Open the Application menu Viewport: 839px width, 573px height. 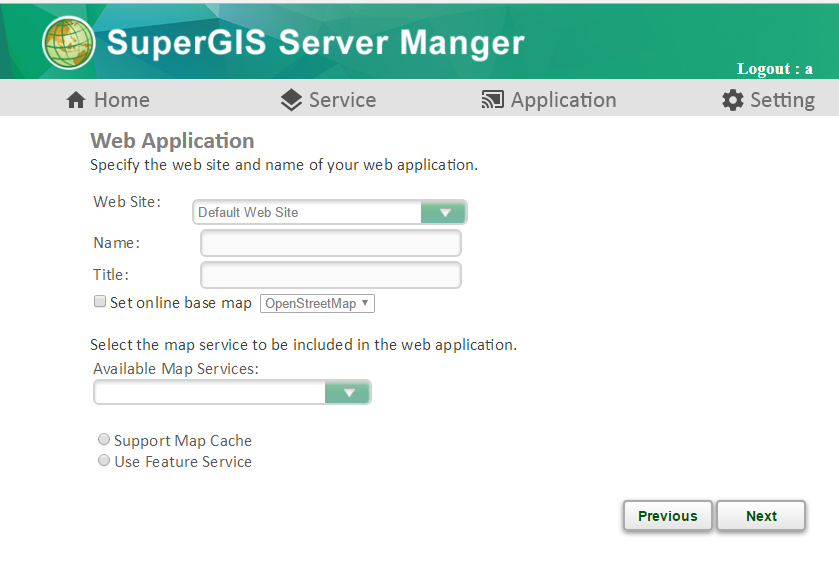pyautogui.click(x=549, y=100)
